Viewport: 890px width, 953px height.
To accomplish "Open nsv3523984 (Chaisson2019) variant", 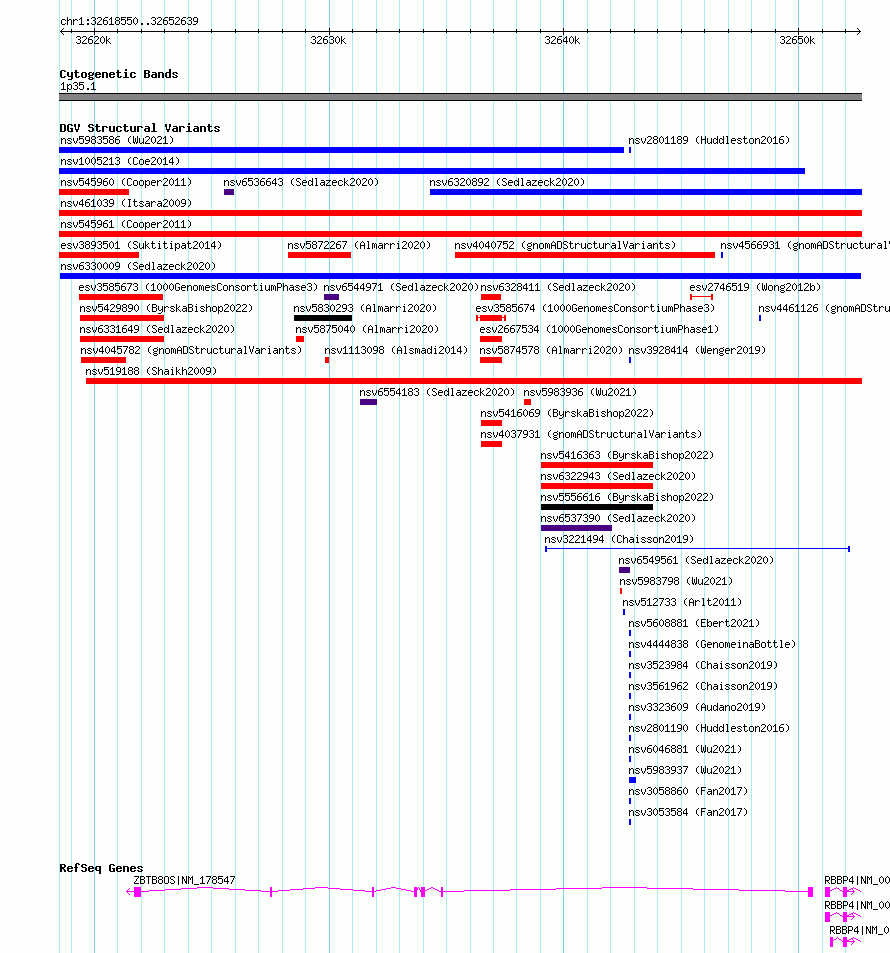I will pyautogui.click(x=703, y=666).
